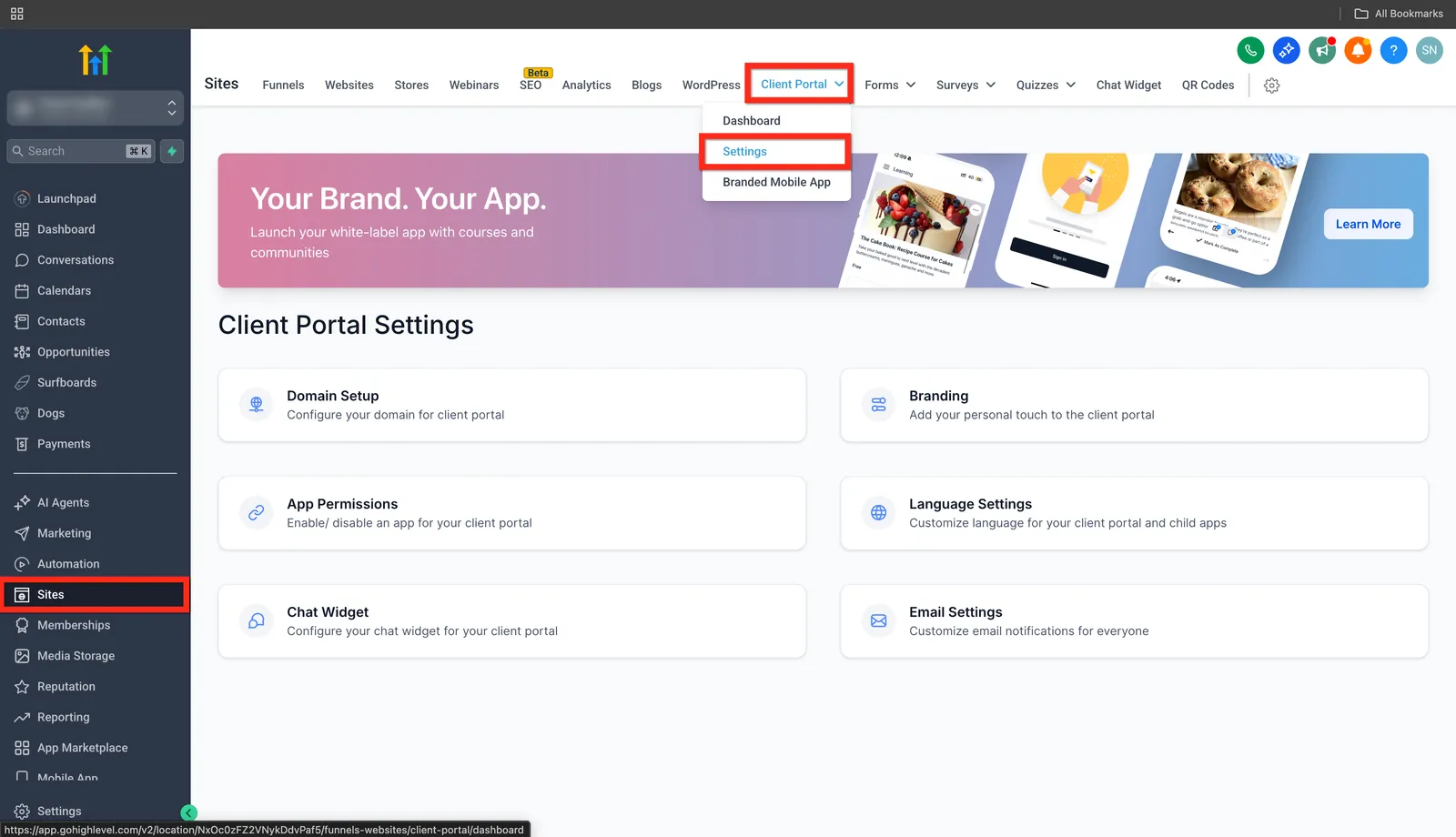Click the green phone dialer icon
This screenshot has height=837, width=1456.
pyautogui.click(x=1250, y=51)
